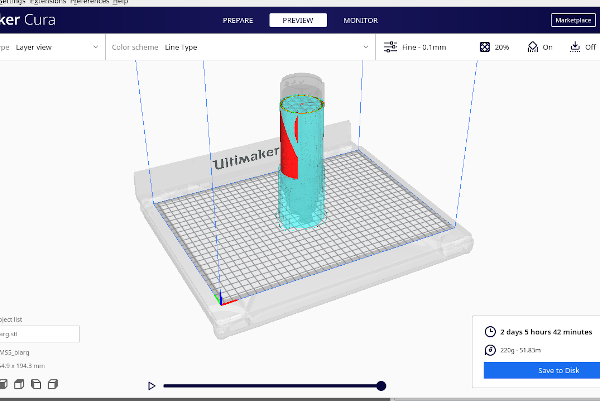This screenshot has width=600, height=401.
Task: Switch to the PREPARE stage tab
Action: 238,20
